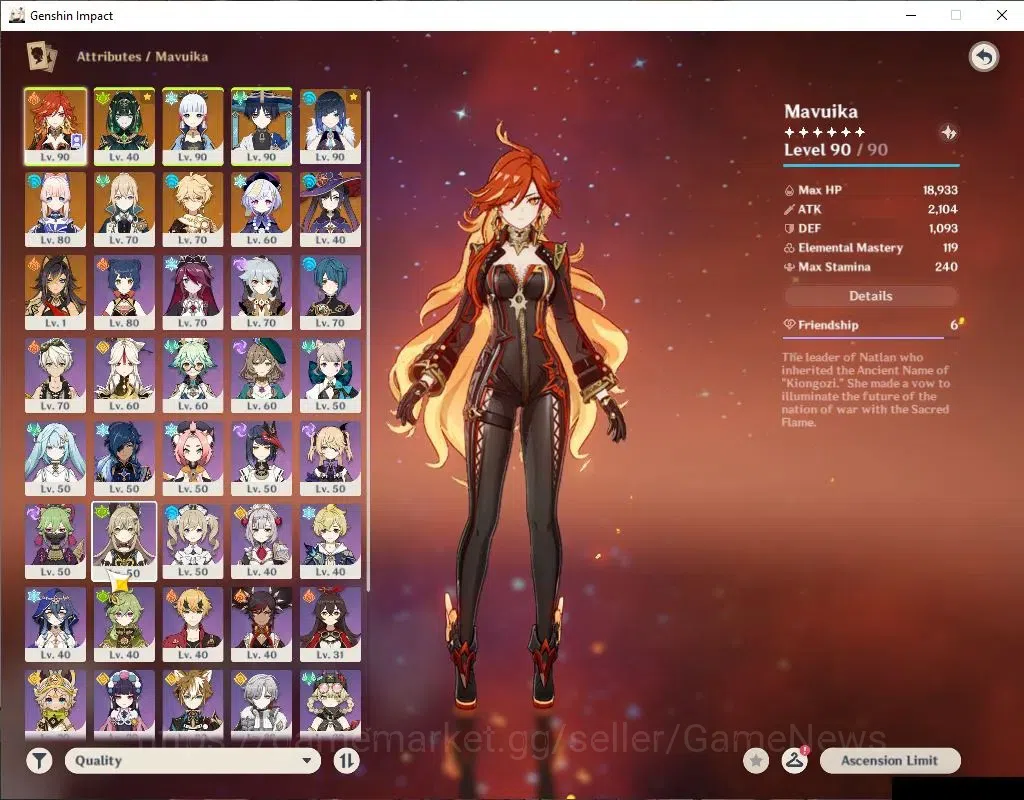
Task: Expand the Quality sort dropdown
Action: pyautogui.click(x=193, y=760)
